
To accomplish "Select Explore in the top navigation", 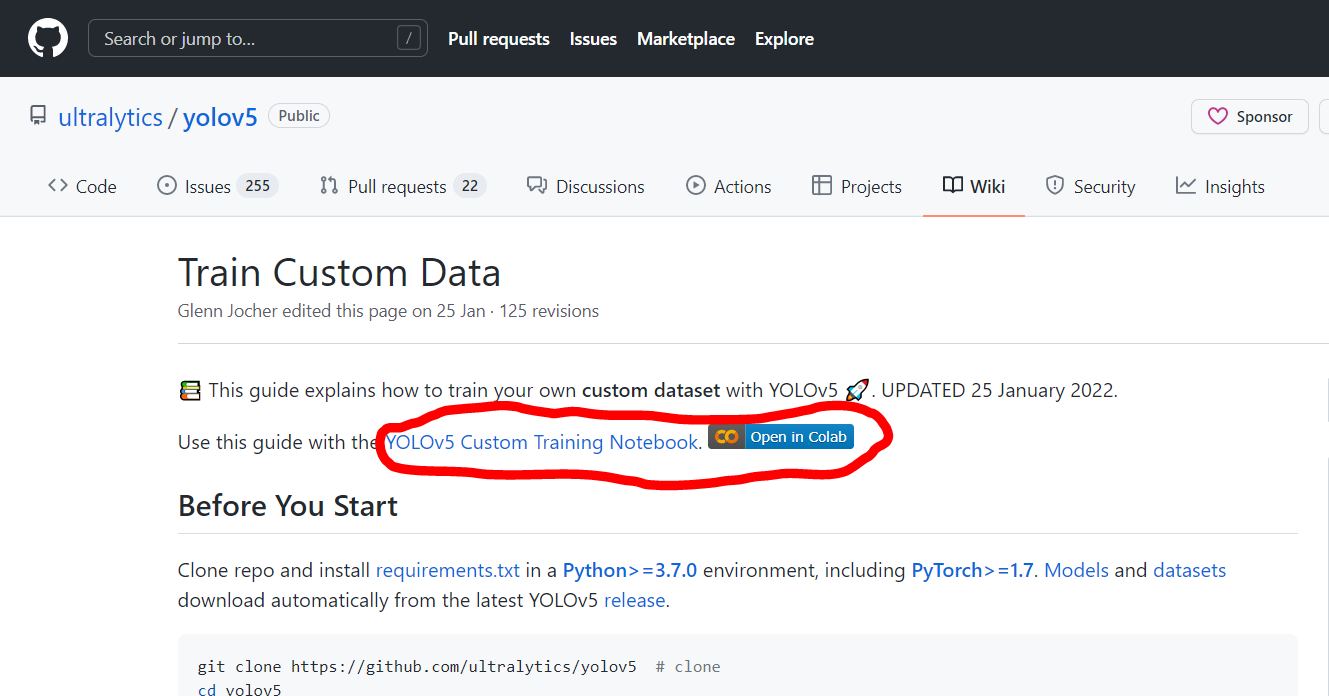I will click(x=784, y=38).
